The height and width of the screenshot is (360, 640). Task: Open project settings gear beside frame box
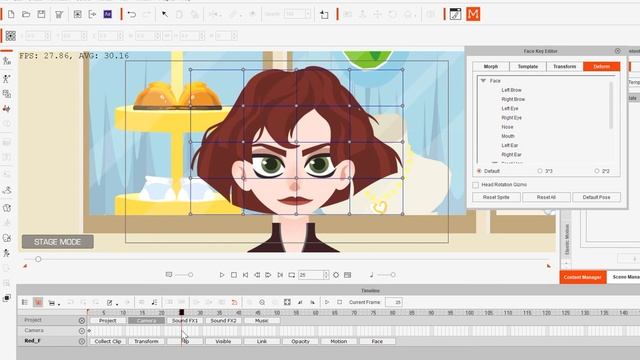[336, 275]
